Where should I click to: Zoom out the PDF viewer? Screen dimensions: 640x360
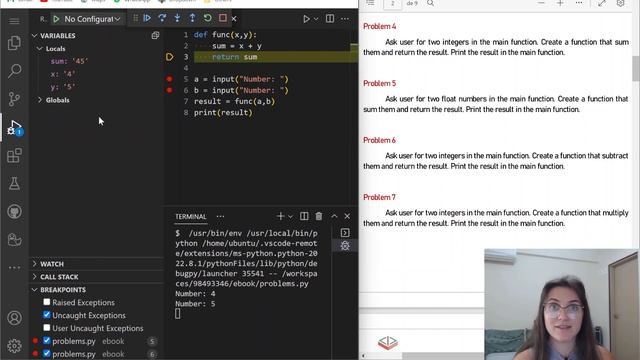click(x=541, y=3)
